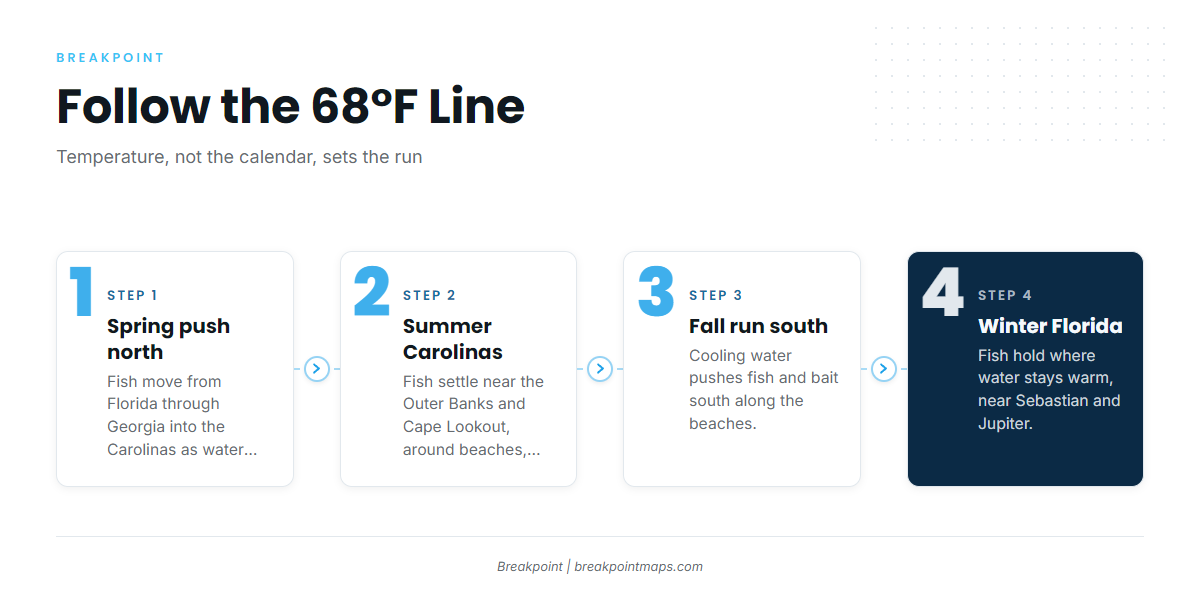This screenshot has height=600, width=1200.
Task: Click the STEP 4 label
Action: (1005, 295)
